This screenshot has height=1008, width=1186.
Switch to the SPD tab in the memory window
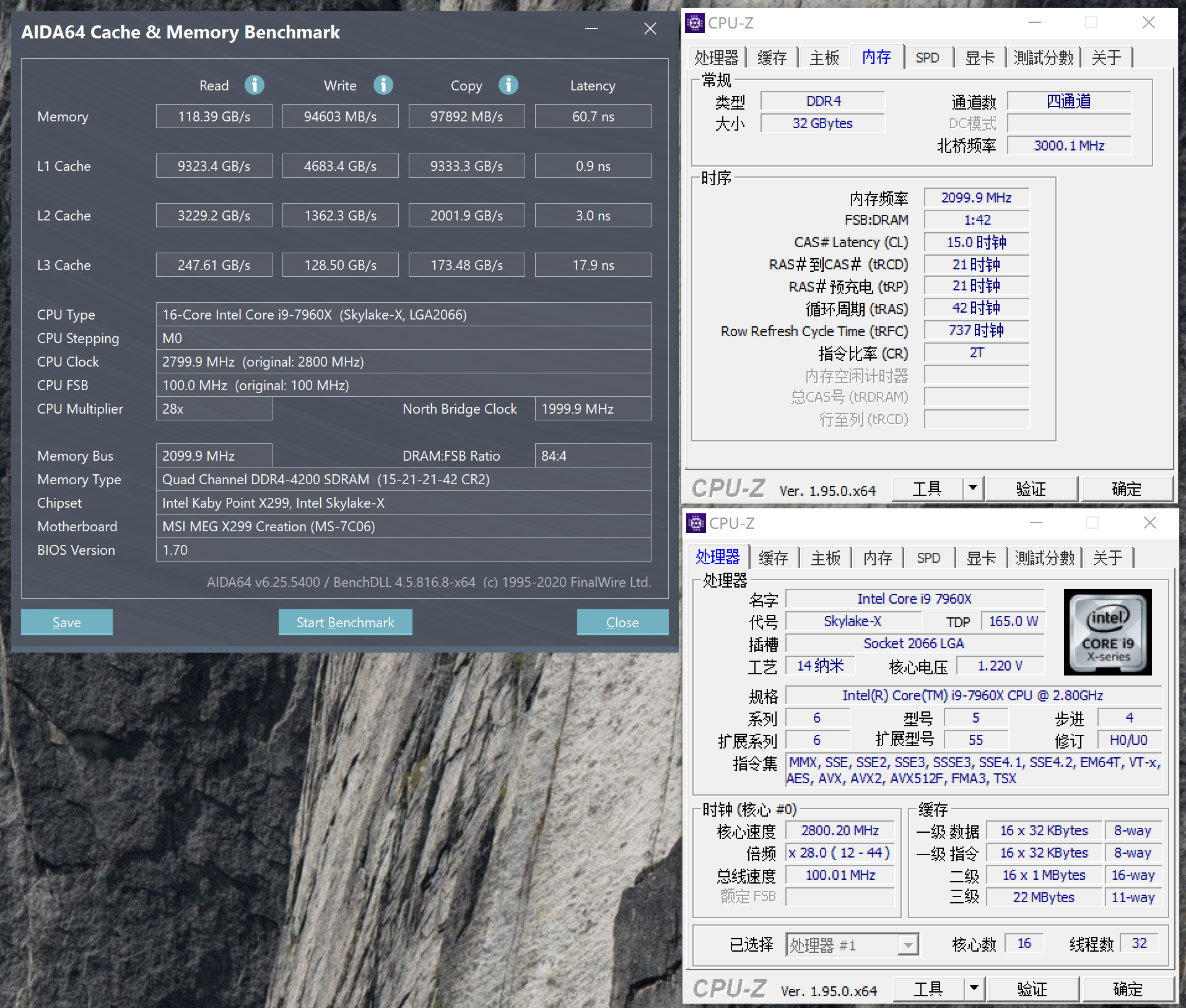(x=928, y=57)
